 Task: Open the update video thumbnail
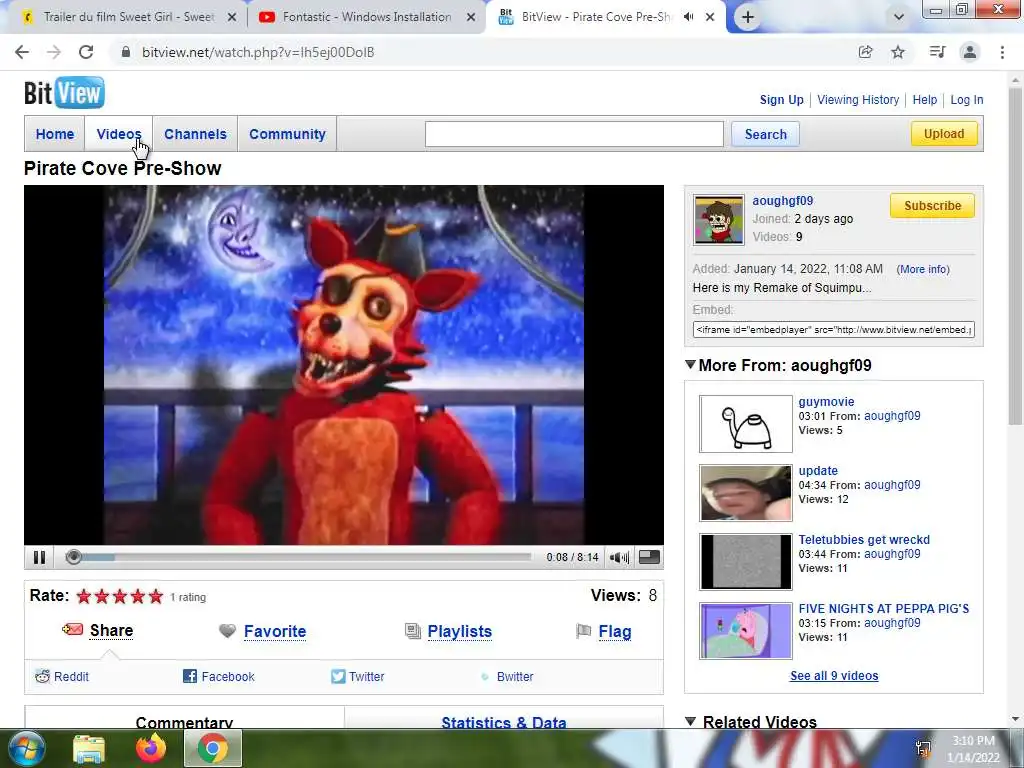coord(745,492)
